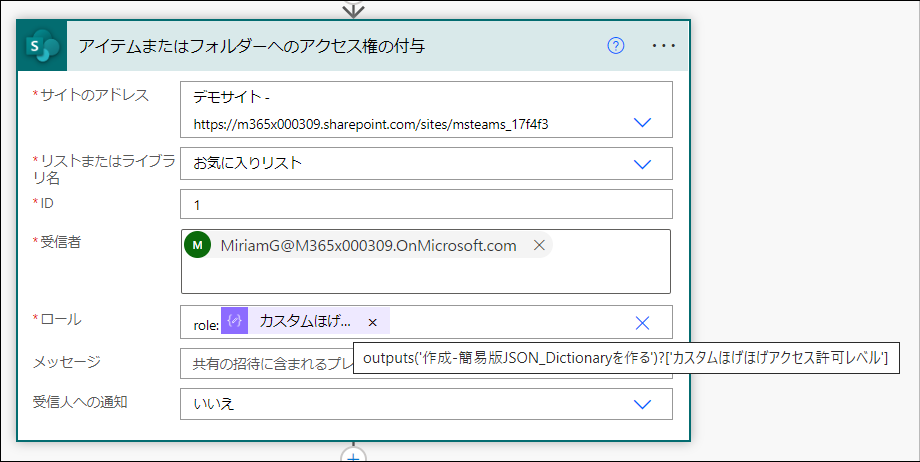Click the ロール field label
This screenshot has width=920, height=462.
coord(61,320)
